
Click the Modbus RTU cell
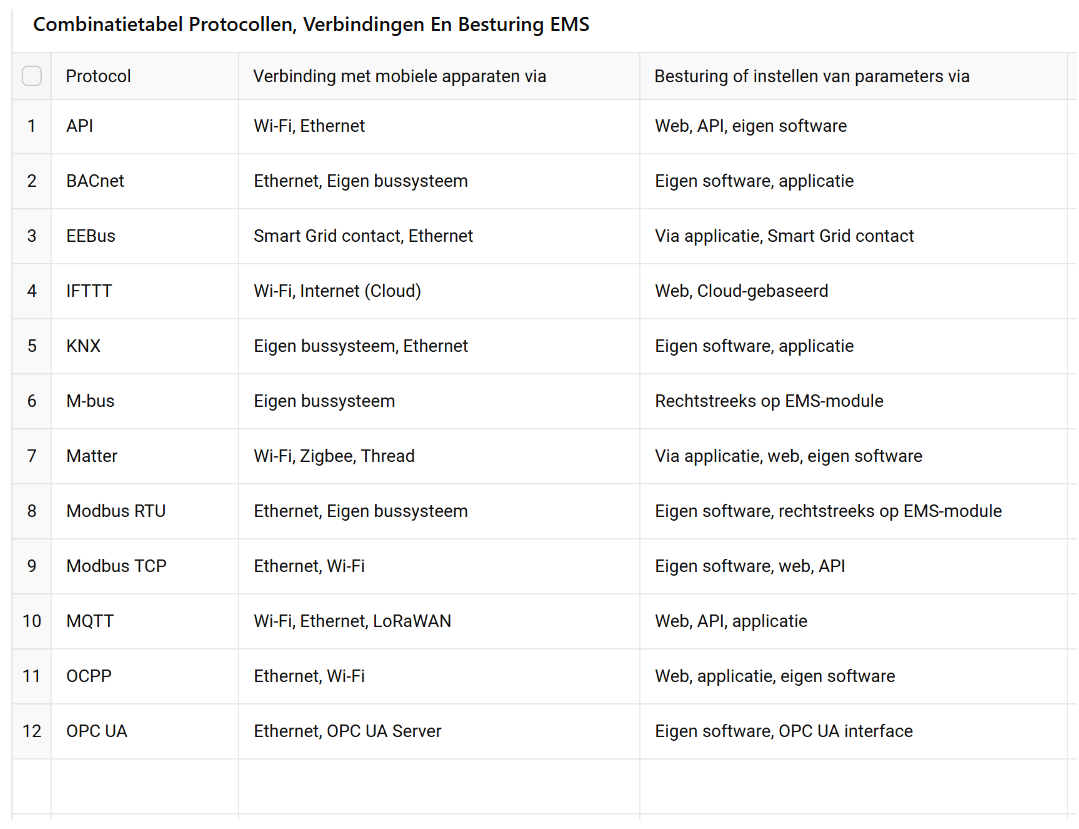(145, 512)
